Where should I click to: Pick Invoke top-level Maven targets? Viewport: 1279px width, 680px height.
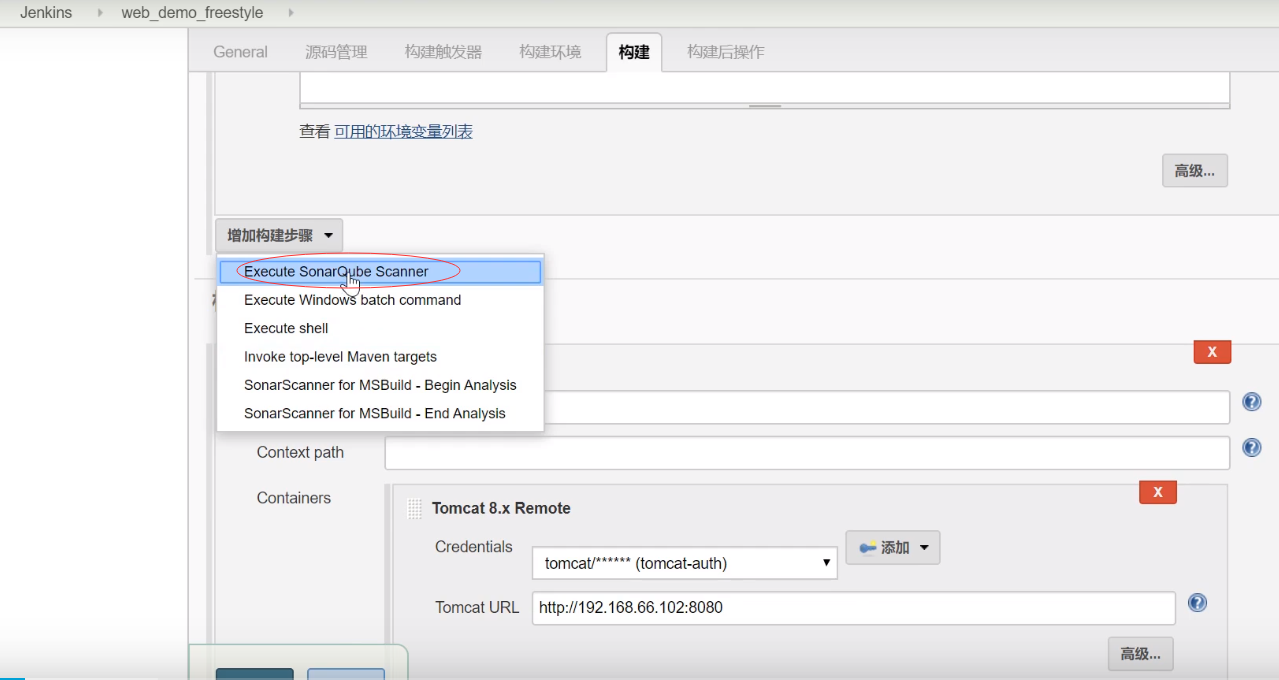pos(380,357)
